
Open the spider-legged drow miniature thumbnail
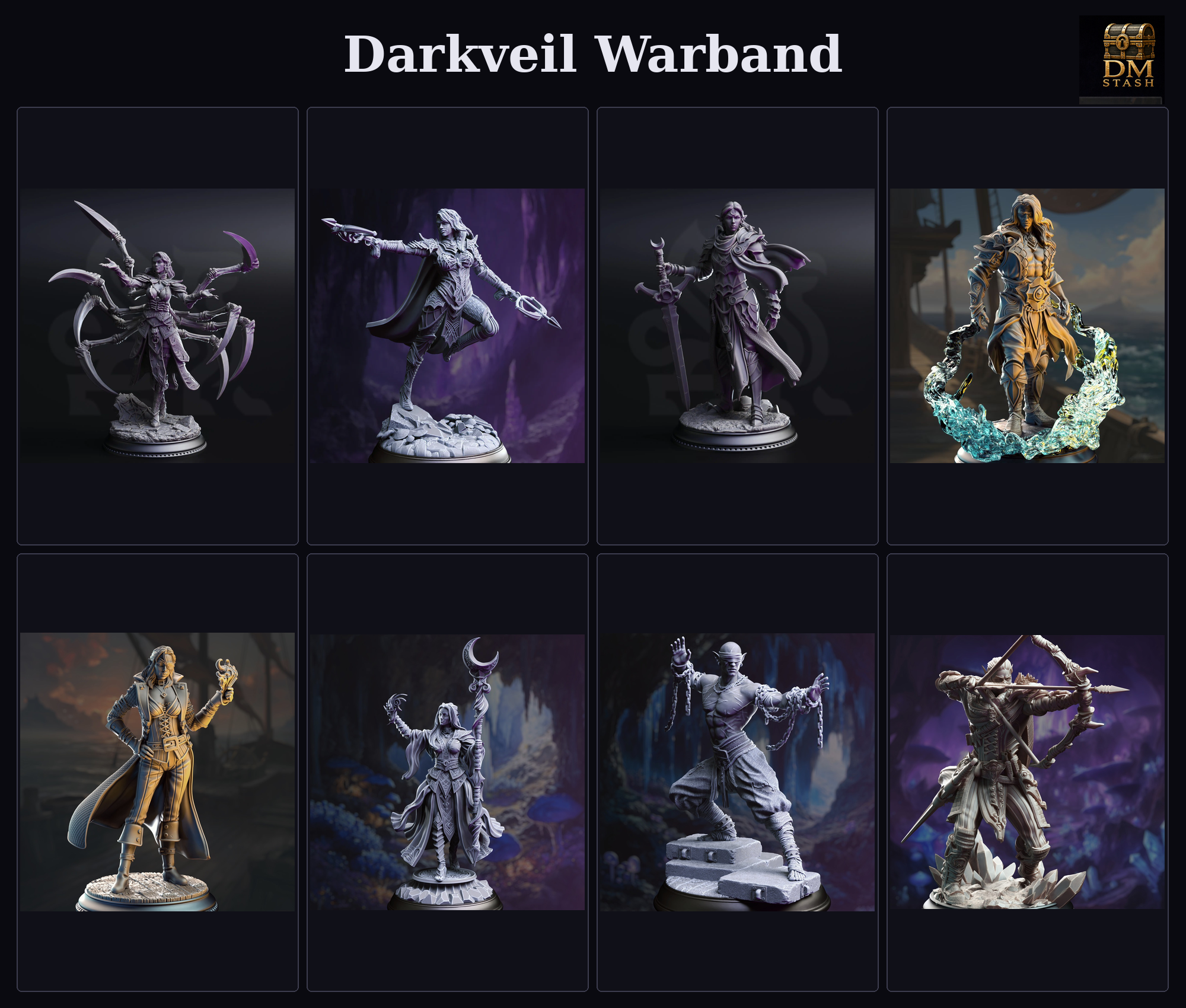(x=158, y=326)
